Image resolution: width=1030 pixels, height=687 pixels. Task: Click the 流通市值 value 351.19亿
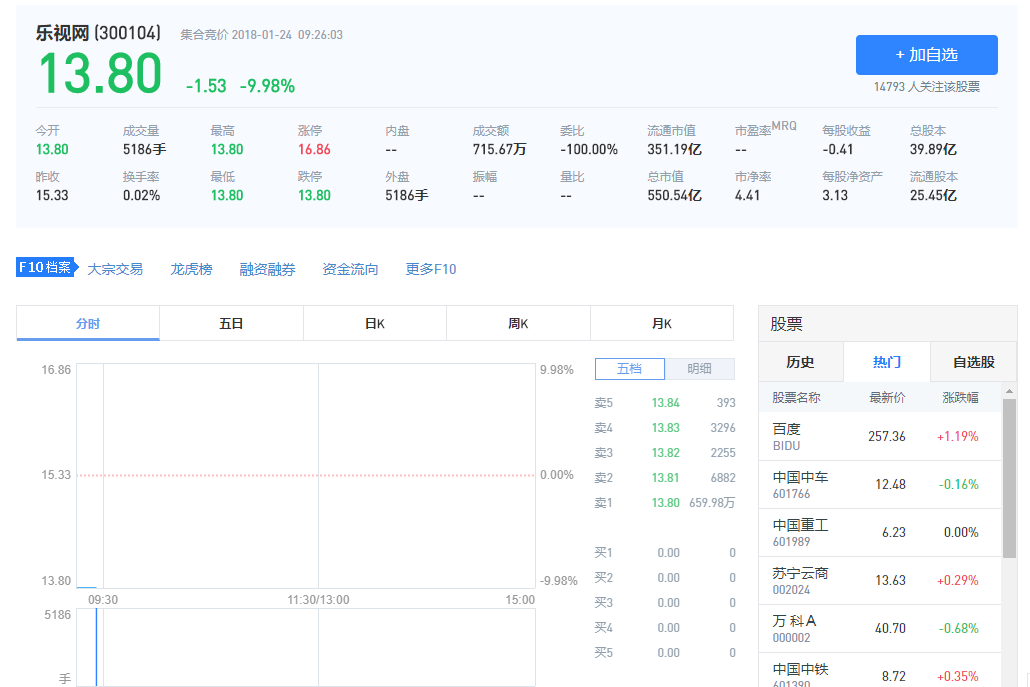(674, 149)
